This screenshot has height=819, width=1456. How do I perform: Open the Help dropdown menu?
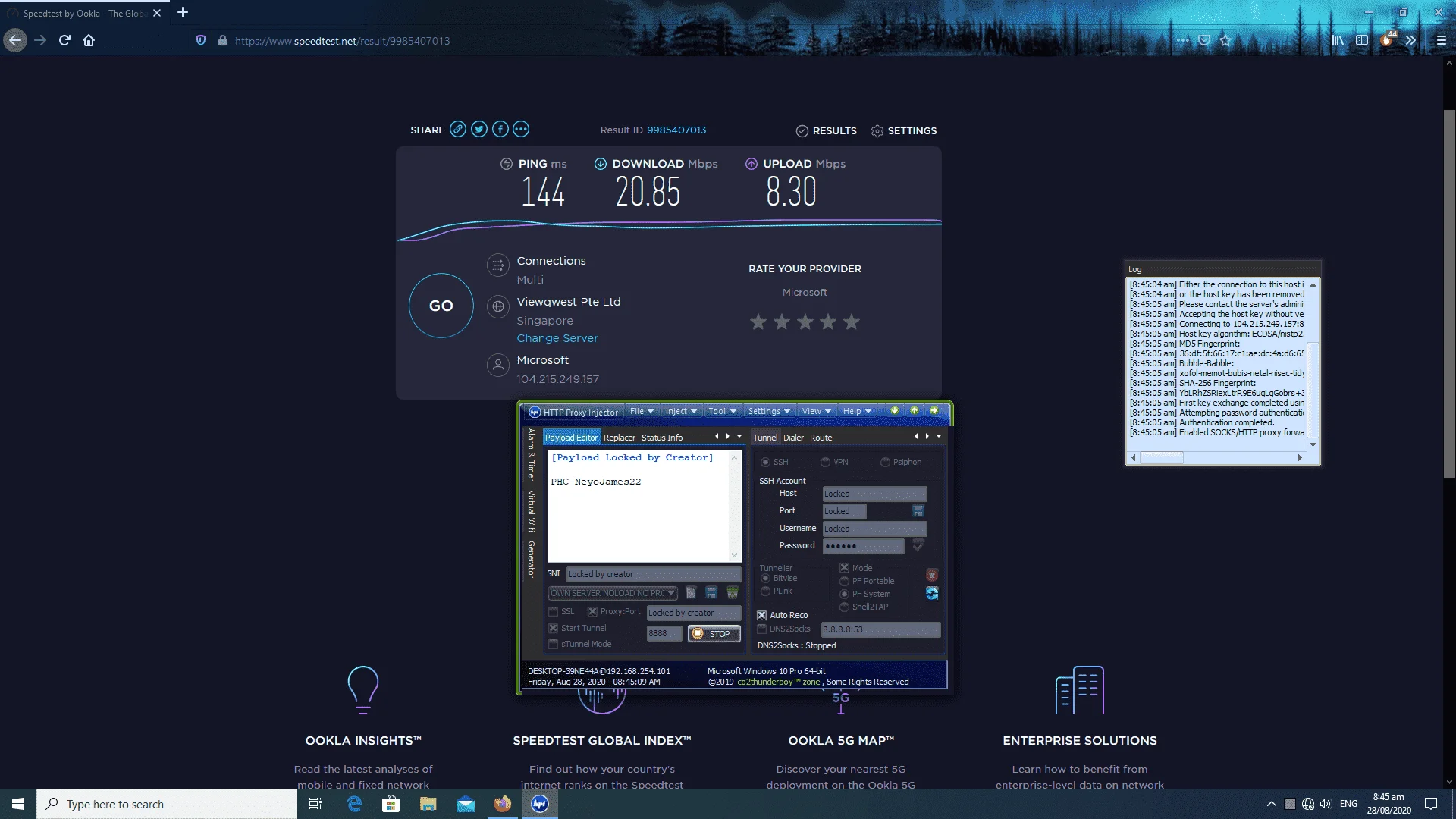[x=857, y=411]
